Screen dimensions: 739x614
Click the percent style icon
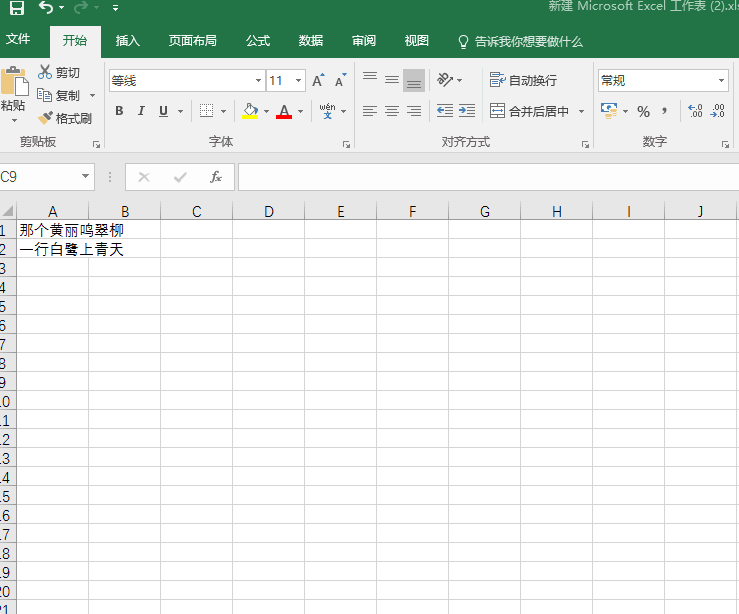(x=643, y=111)
